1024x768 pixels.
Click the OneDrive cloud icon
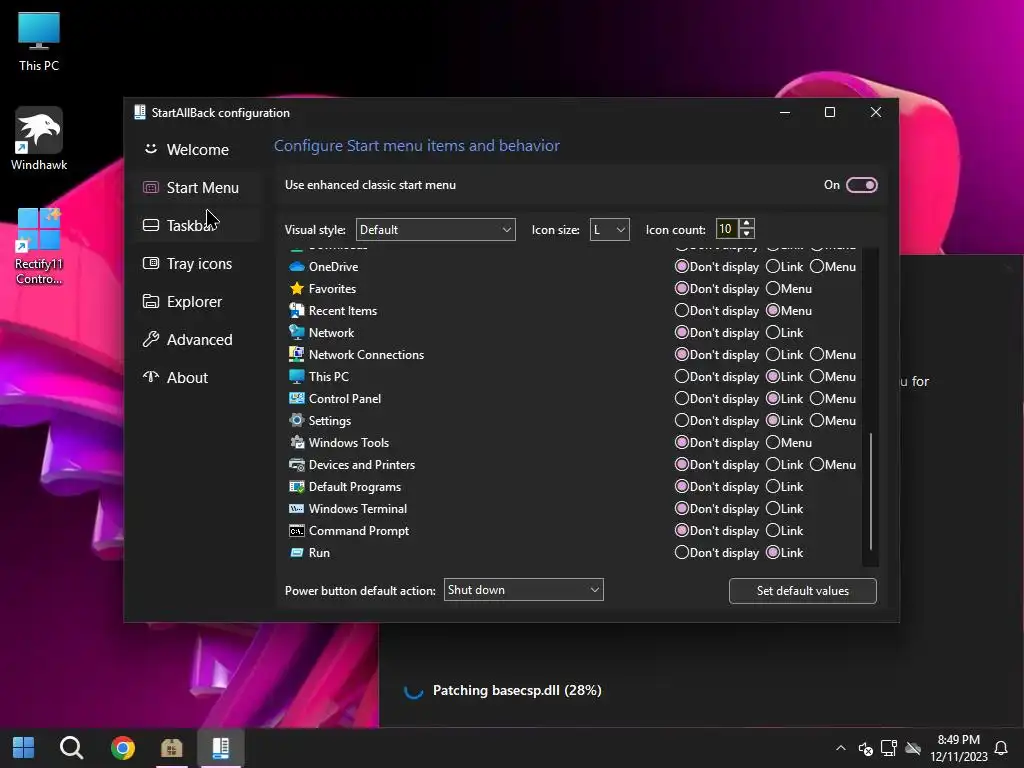296,266
